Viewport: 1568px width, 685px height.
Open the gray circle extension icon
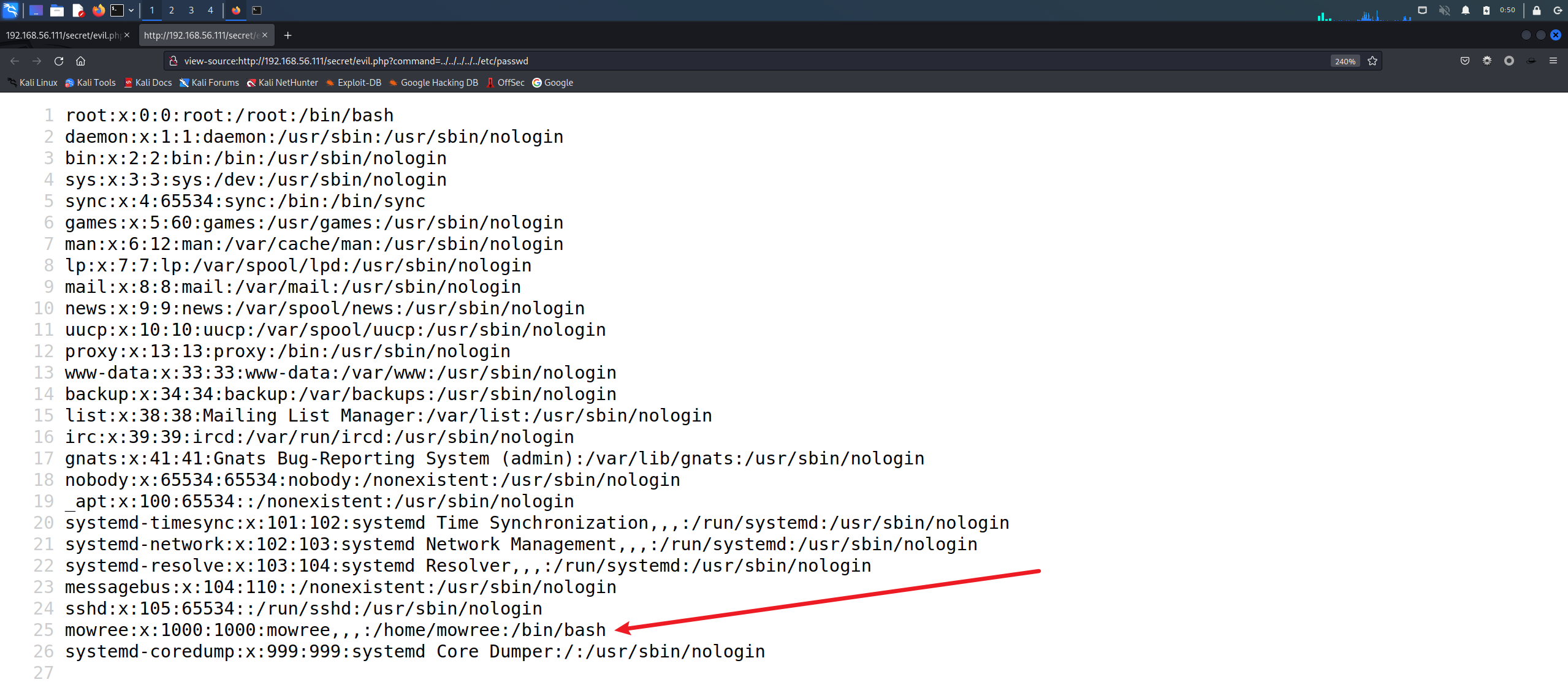click(1509, 61)
